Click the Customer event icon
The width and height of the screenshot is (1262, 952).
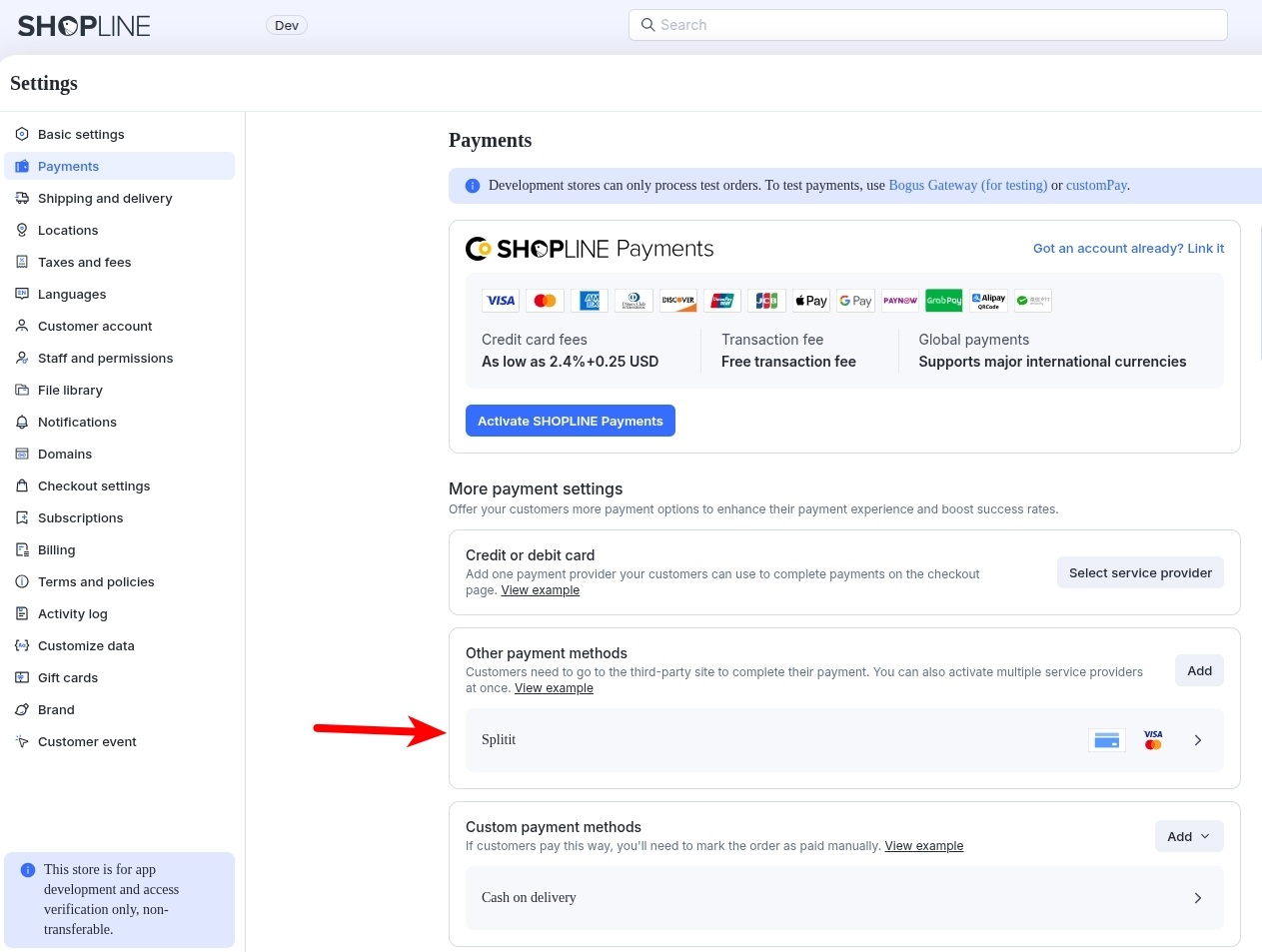[22, 741]
